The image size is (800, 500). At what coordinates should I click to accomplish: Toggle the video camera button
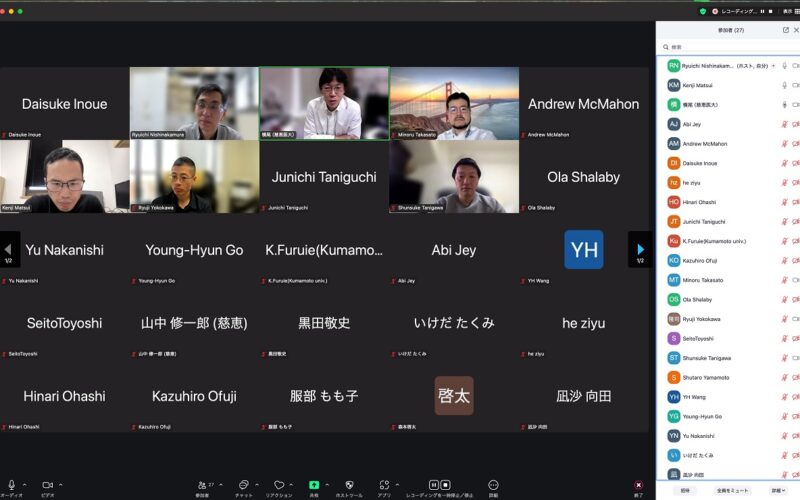pos(47,485)
